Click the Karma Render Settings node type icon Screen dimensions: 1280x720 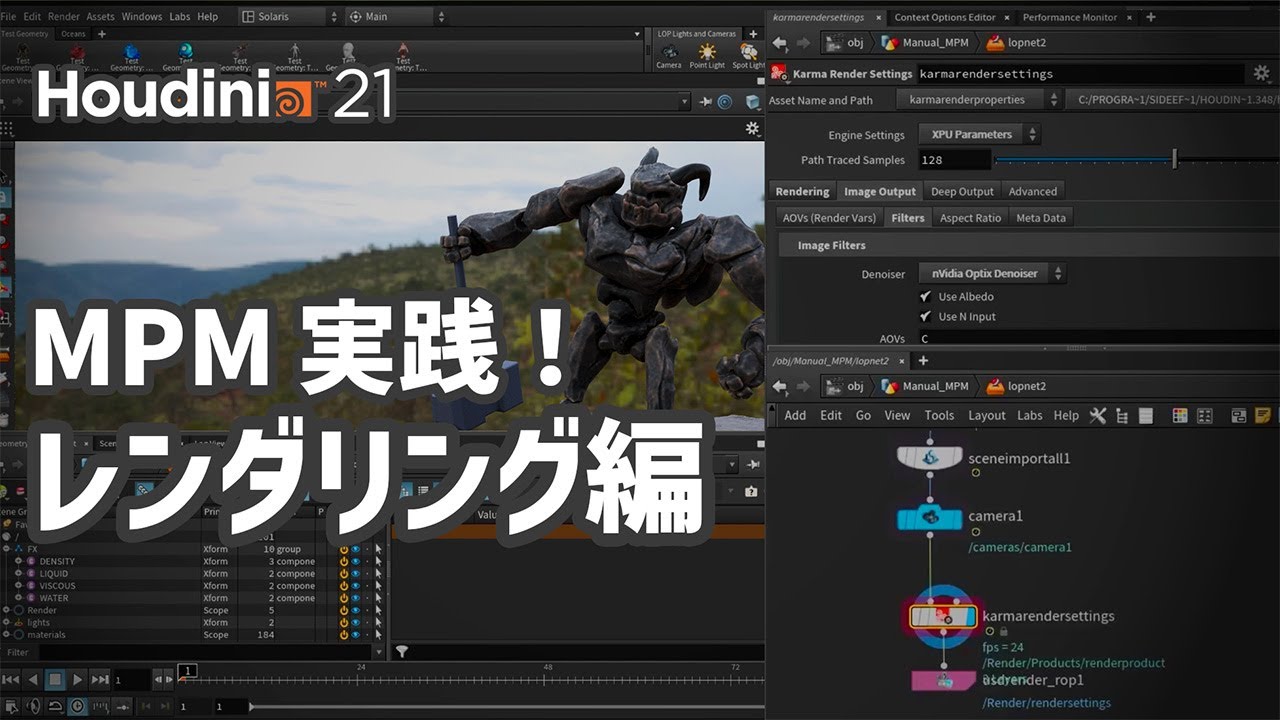coord(779,73)
